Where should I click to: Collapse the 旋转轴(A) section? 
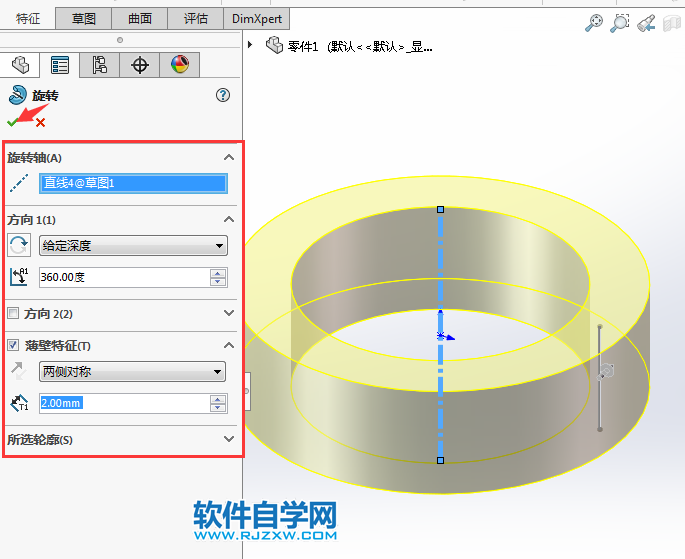pyautogui.click(x=229, y=157)
